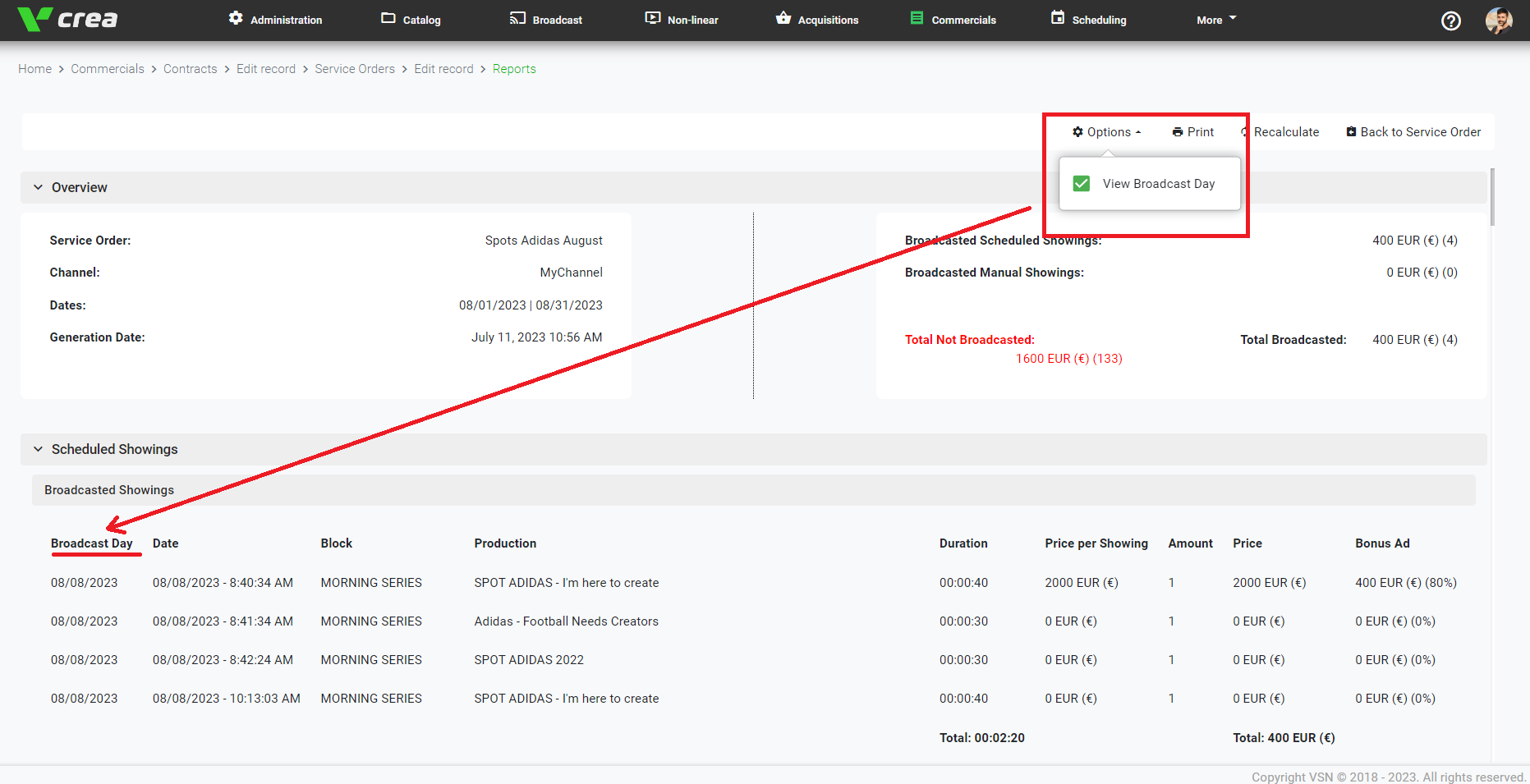Open the Administration menu
This screenshot has width=1530, height=784.
(x=275, y=20)
